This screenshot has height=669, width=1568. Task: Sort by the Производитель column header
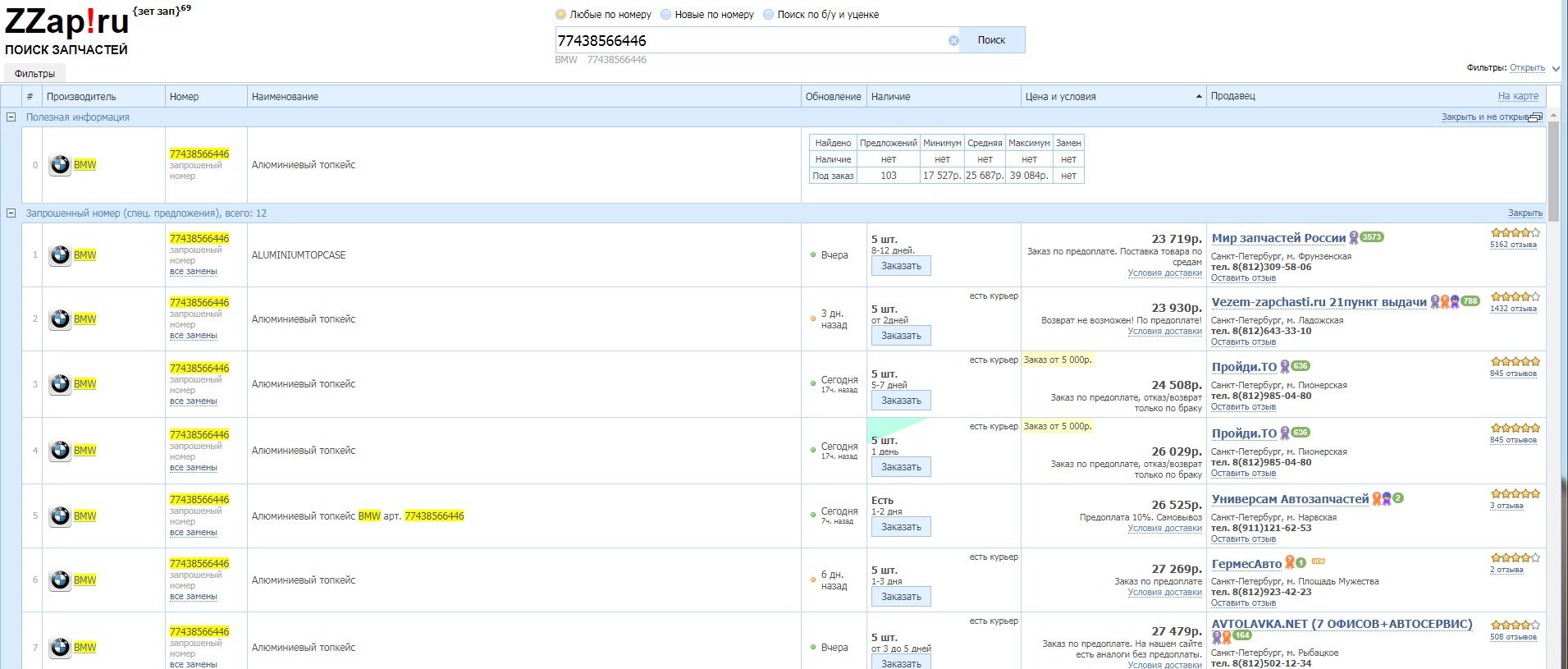pos(82,97)
